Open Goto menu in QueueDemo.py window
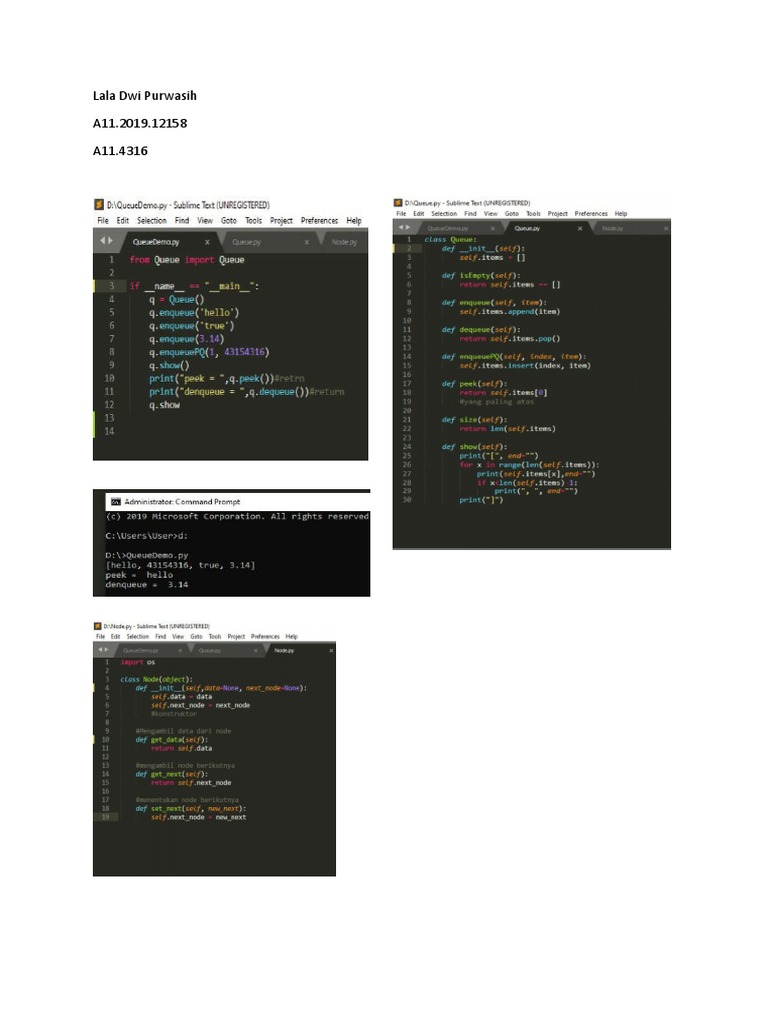Screen dimensions: 768x1024 coord(229,221)
